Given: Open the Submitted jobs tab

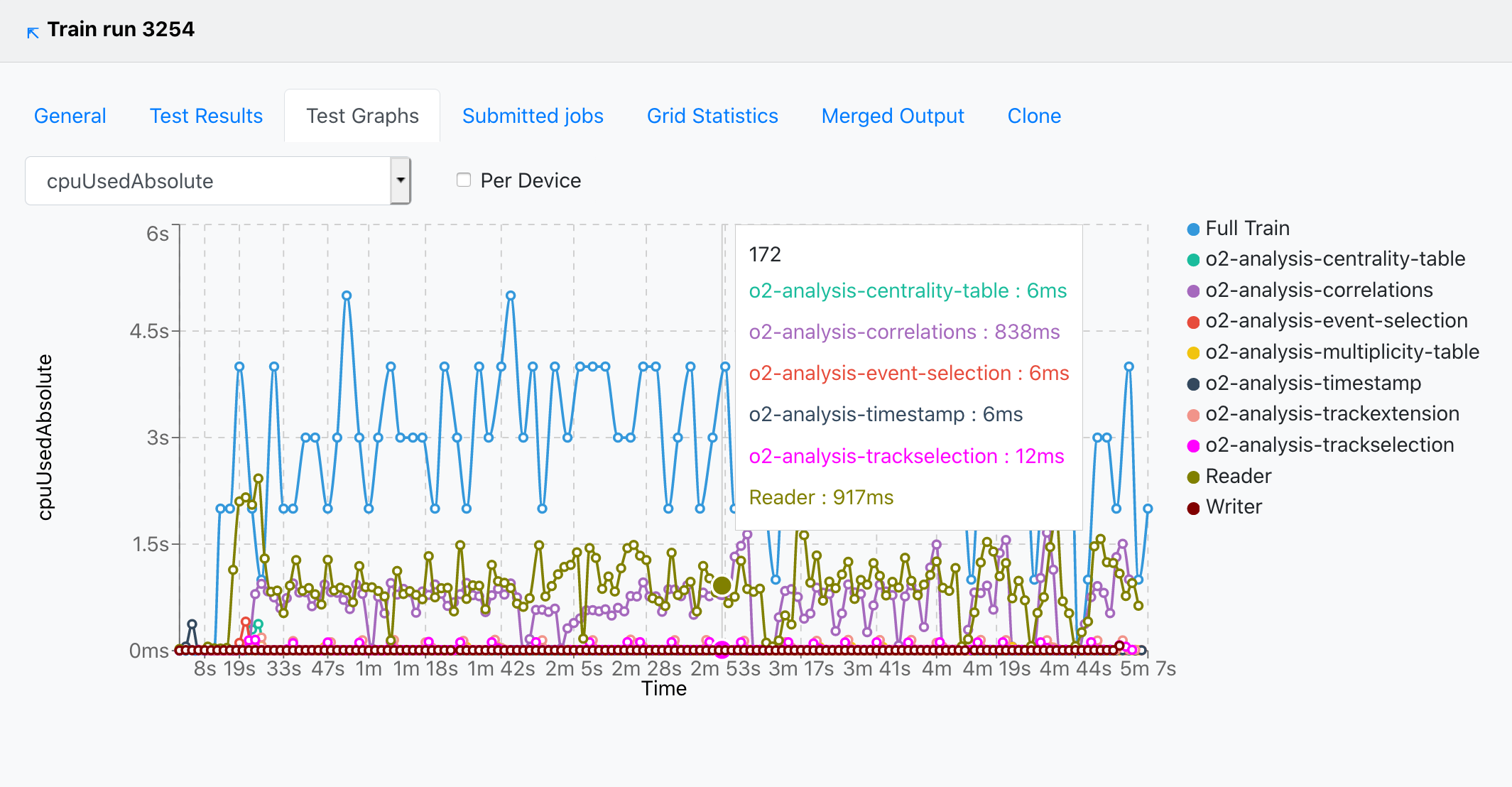Looking at the screenshot, I should pyautogui.click(x=533, y=116).
